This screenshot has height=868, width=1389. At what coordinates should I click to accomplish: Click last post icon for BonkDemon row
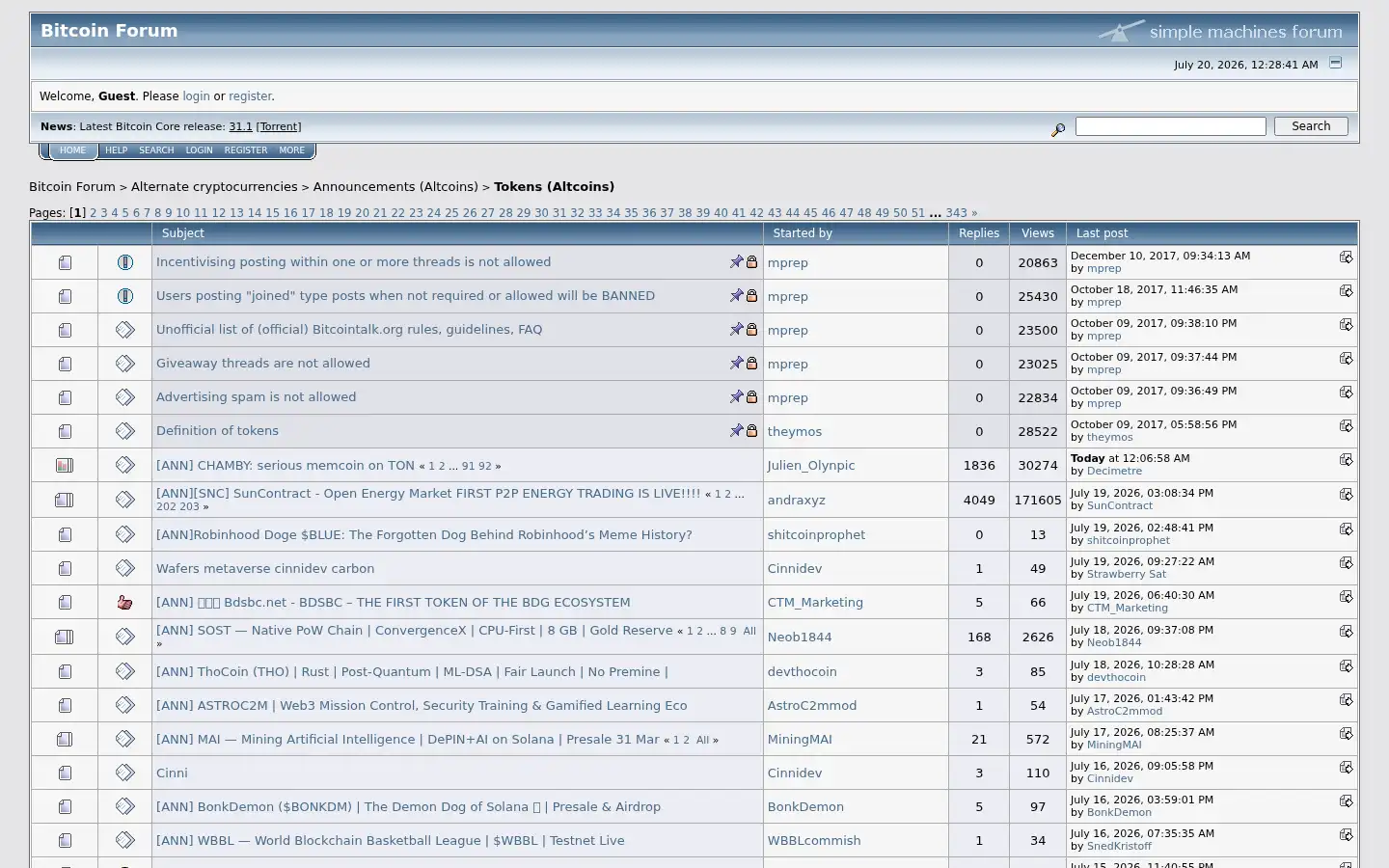pos(1346,800)
